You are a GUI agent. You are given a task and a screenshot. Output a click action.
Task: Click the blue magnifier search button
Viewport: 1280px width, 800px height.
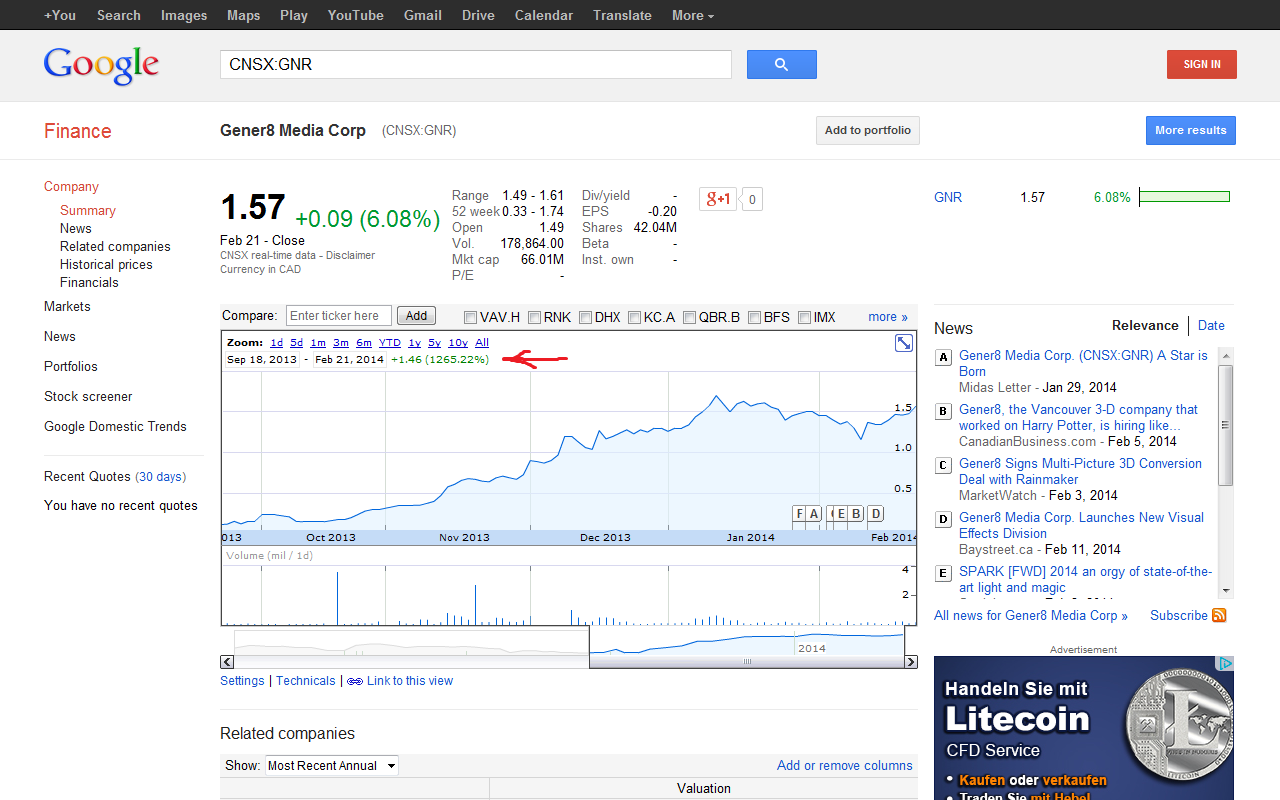click(781, 65)
